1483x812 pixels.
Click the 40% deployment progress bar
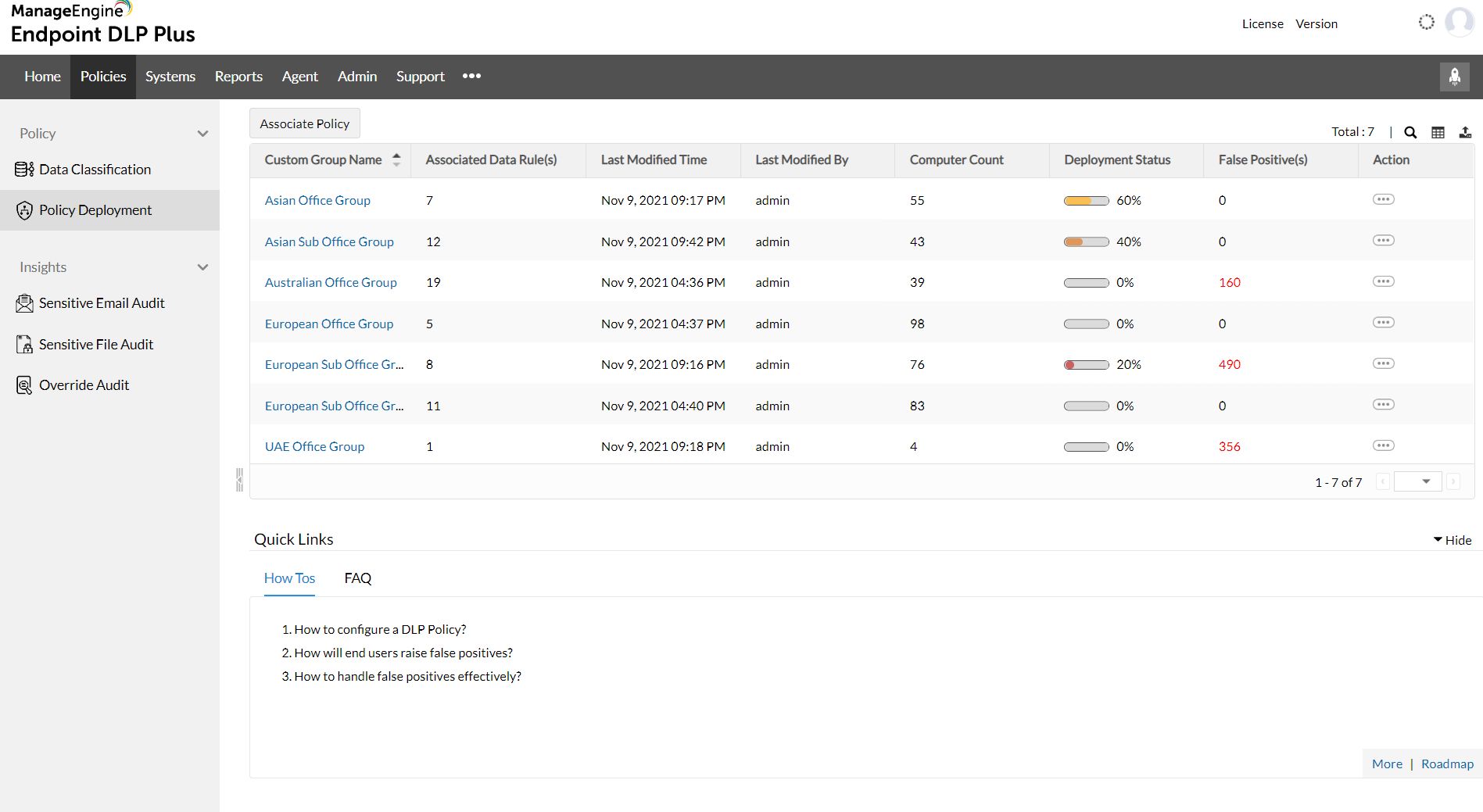(x=1086, y=241)
